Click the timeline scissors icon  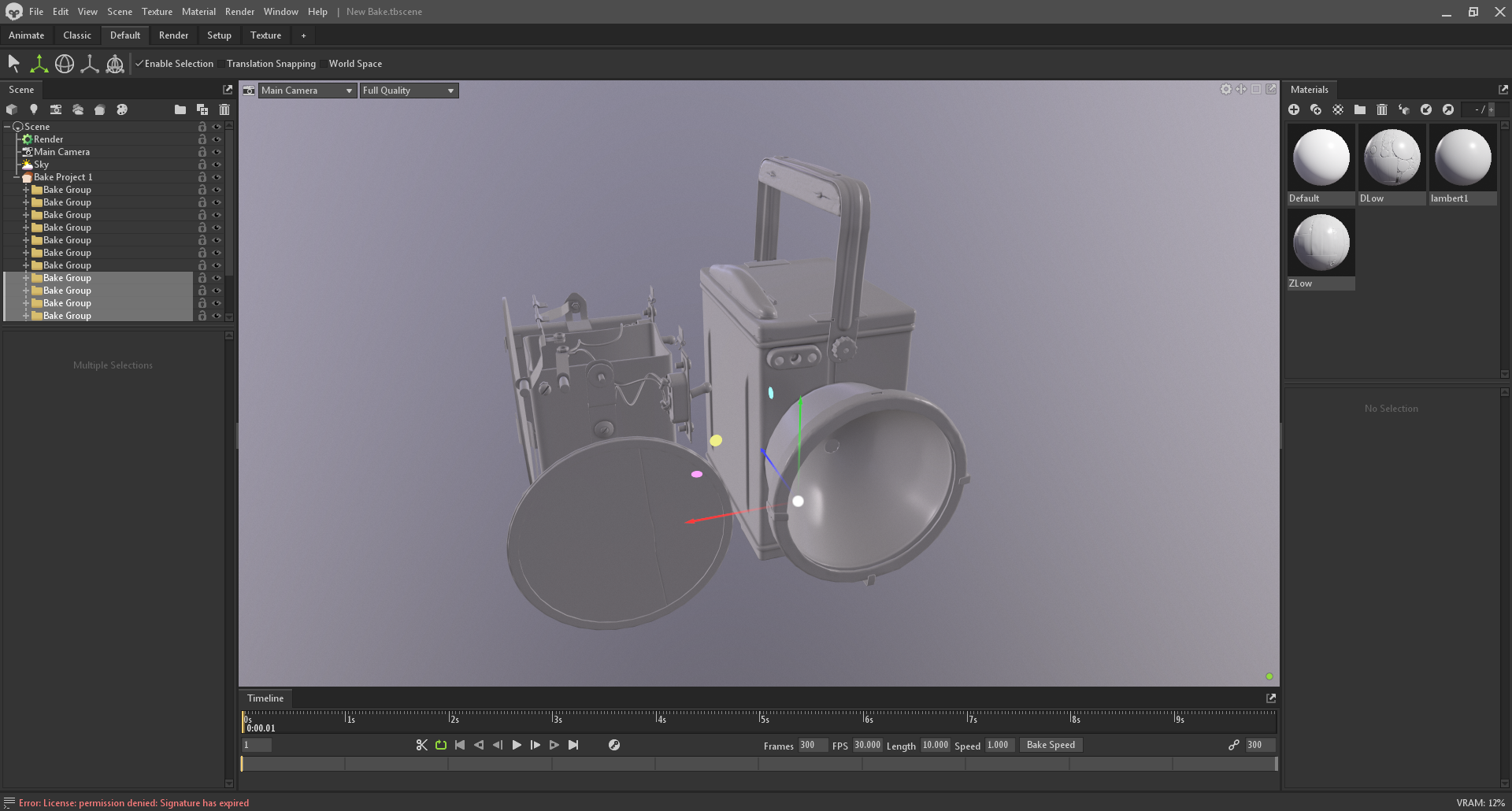pyautogui.click(x=422, y=745)
